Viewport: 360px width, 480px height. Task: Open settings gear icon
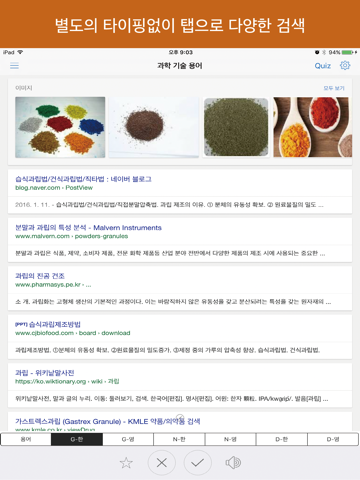345,65
